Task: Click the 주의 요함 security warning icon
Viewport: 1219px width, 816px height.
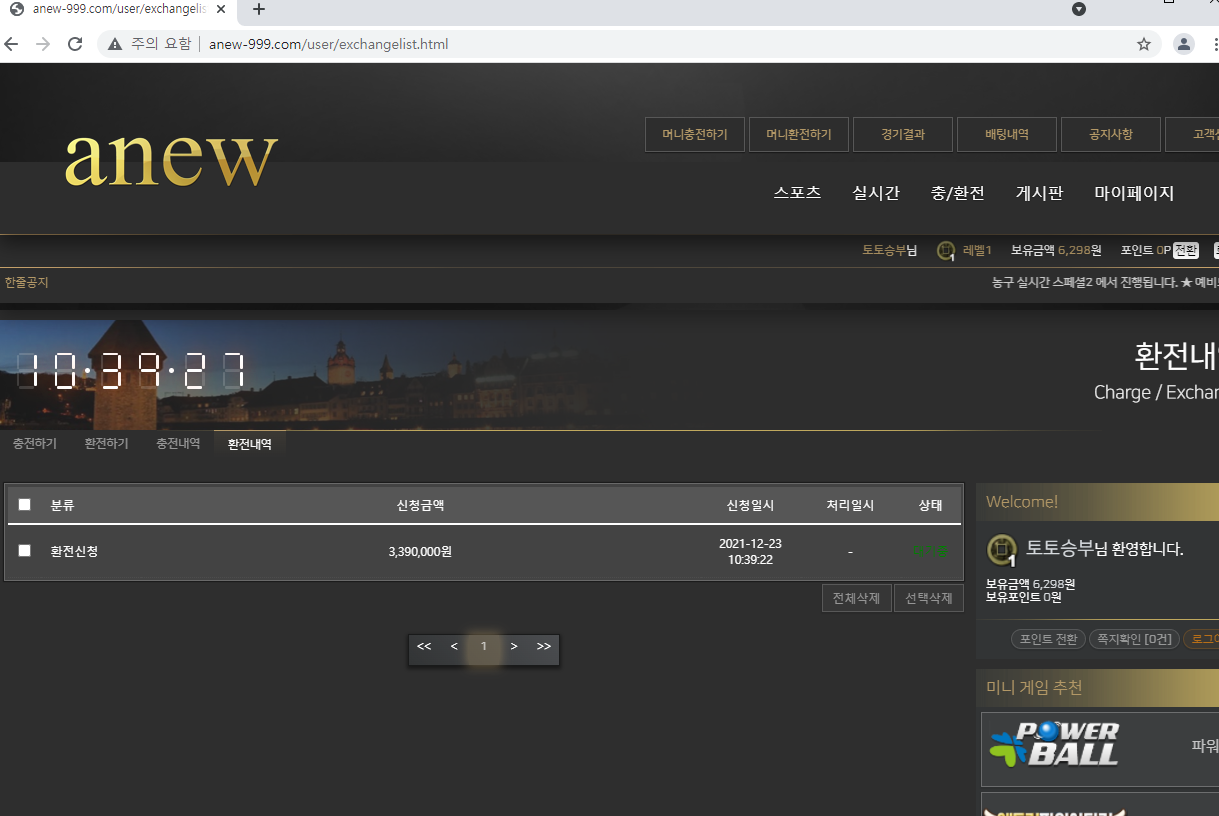Action: click(x=114, y=44)
